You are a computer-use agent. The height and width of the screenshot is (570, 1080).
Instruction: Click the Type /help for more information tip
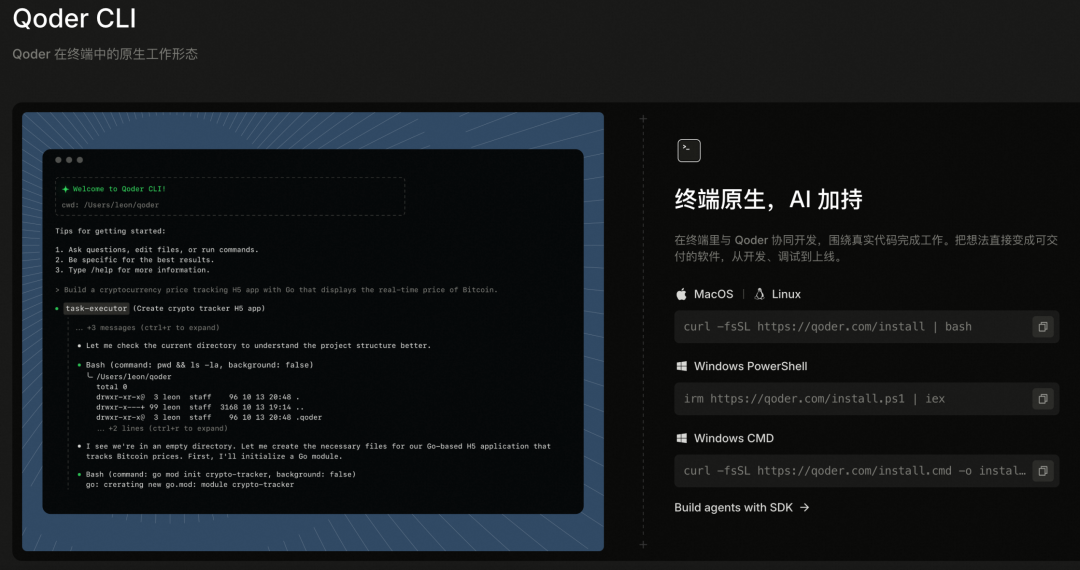[132, 270]
